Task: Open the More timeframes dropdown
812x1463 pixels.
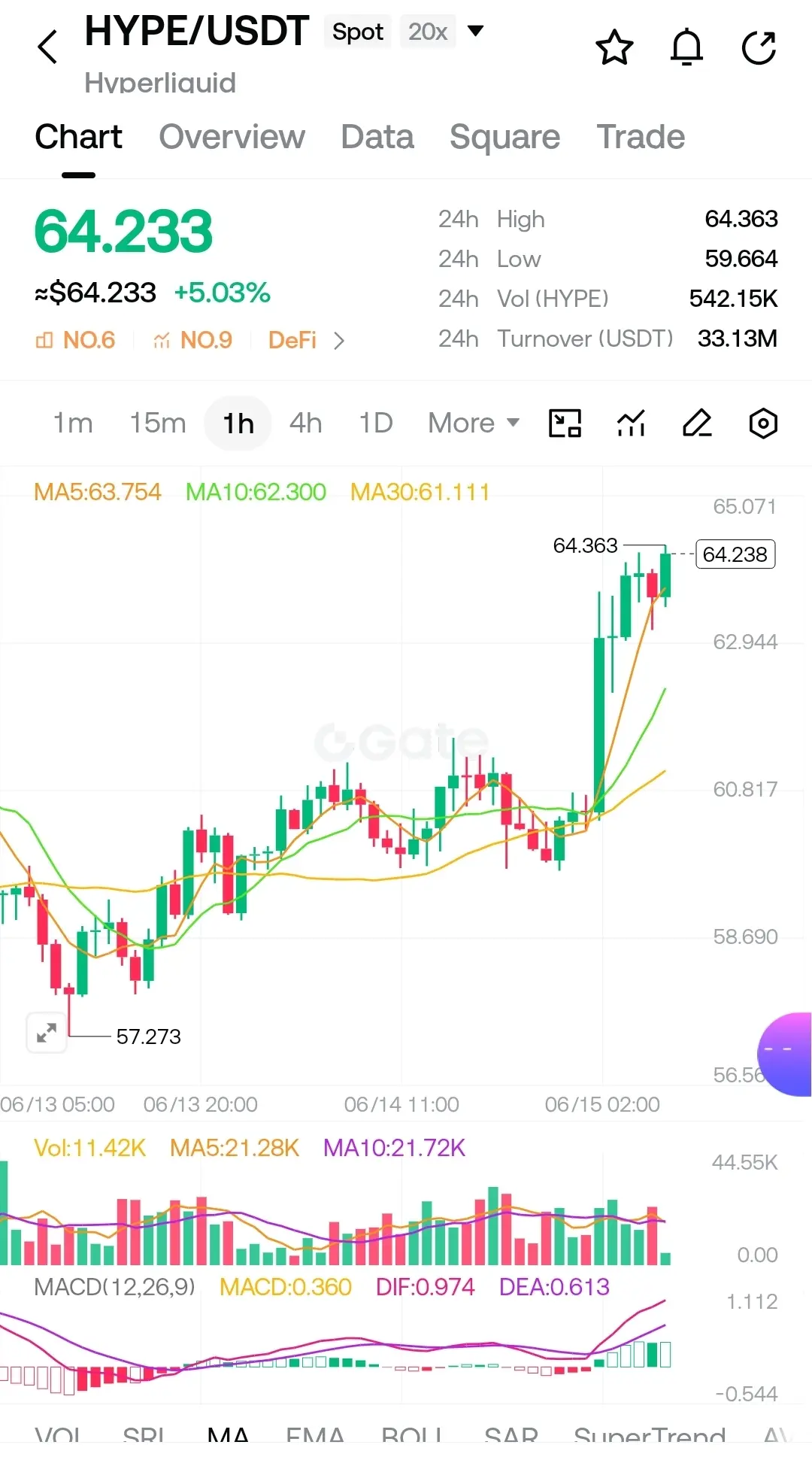Action: coord(474,423)
